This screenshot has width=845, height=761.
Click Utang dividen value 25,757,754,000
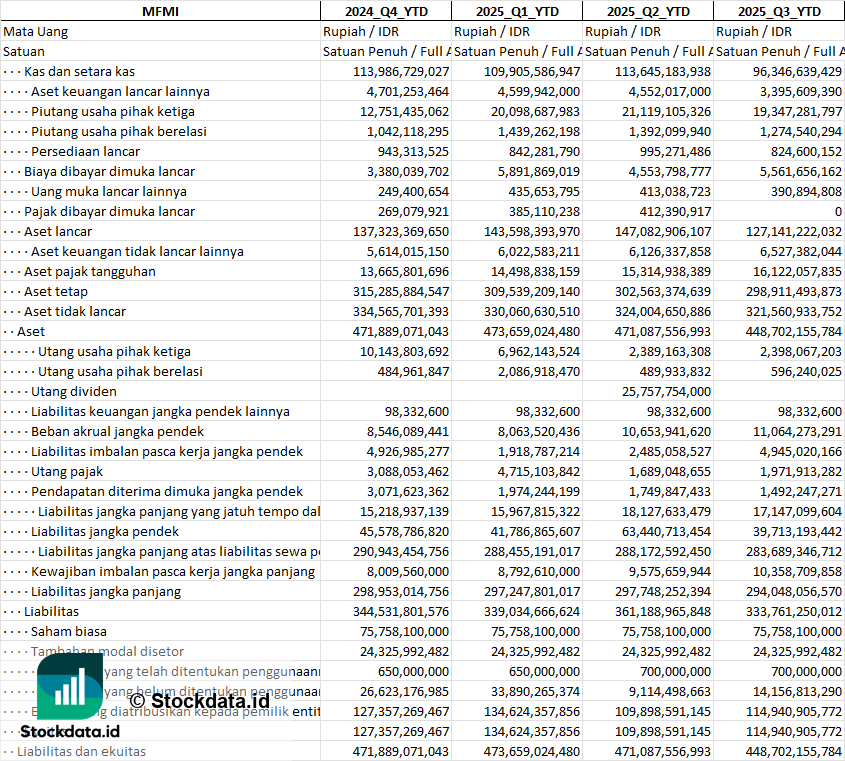pos(666,391)
